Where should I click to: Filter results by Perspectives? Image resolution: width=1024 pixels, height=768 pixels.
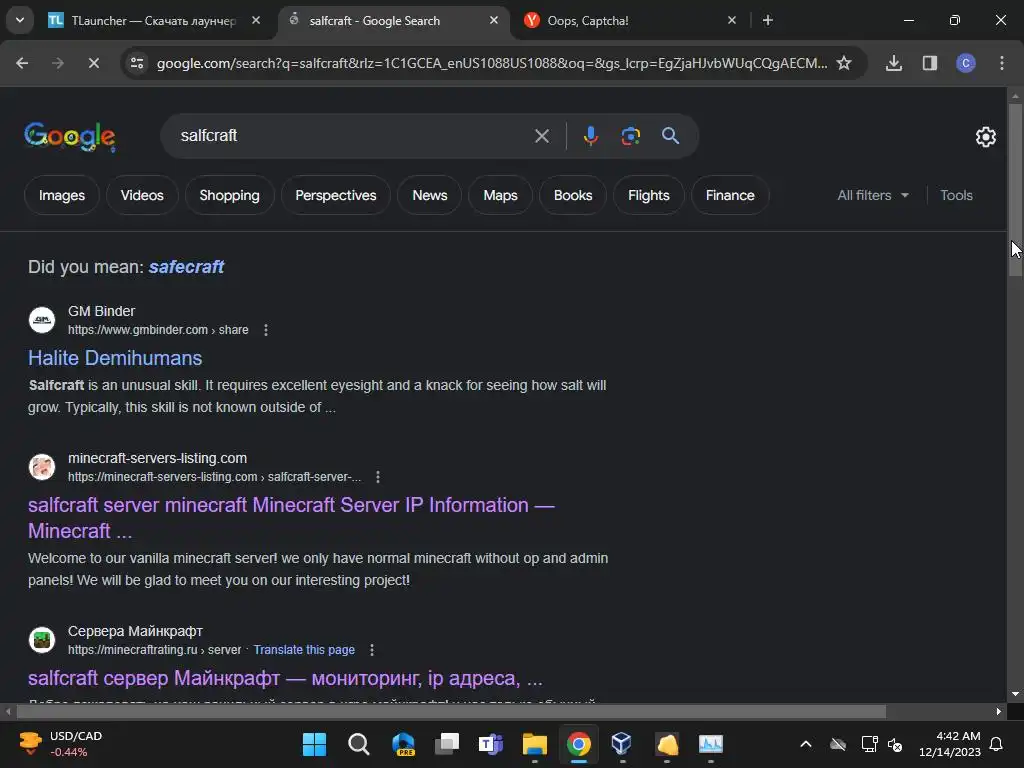tap(336, 195)
